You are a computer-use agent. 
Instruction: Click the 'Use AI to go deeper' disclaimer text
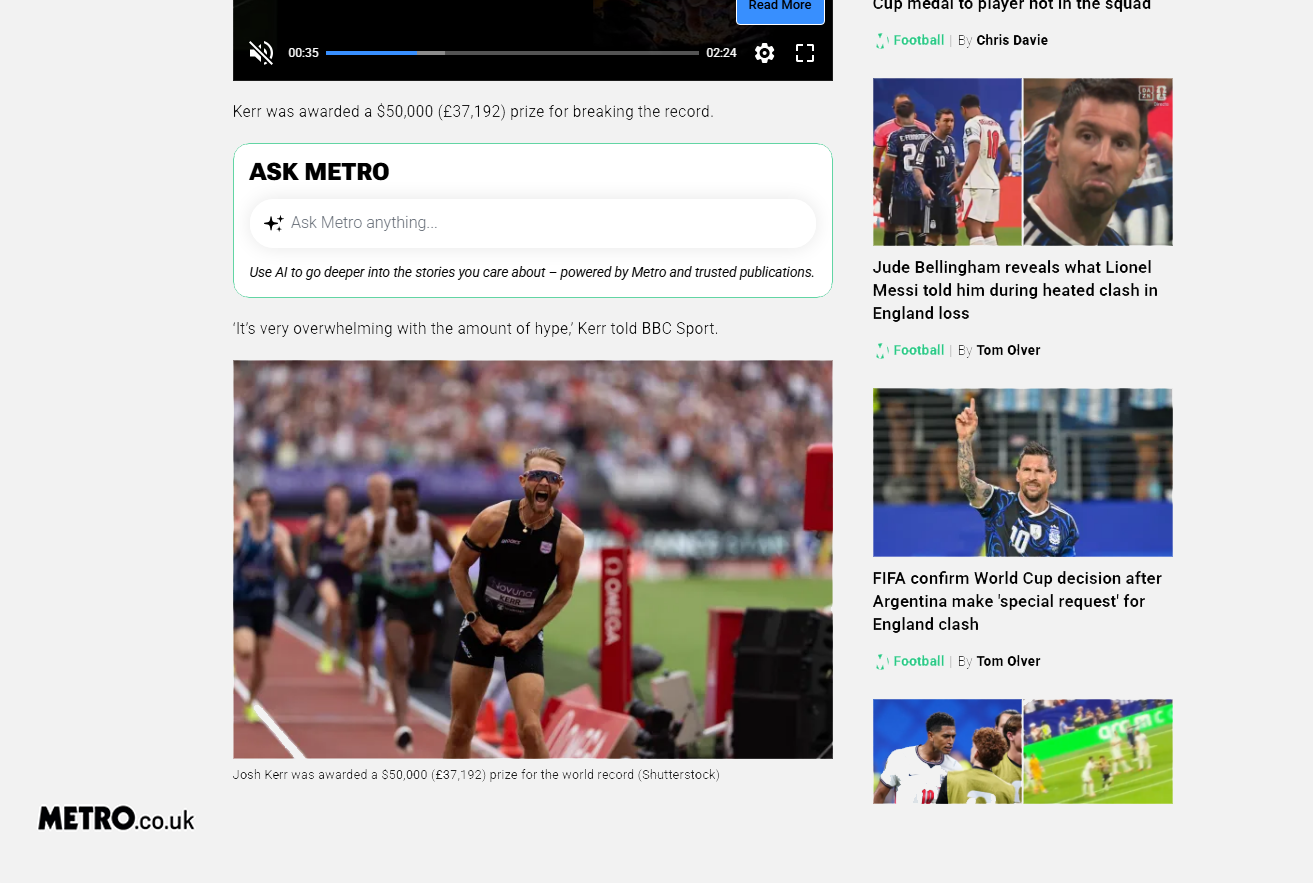532,272
